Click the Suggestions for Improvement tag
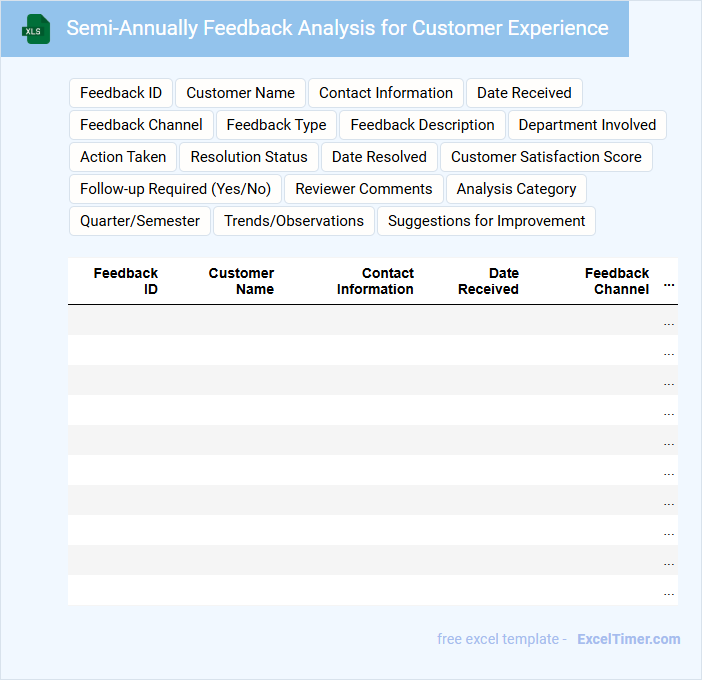The width and height of the screenshot is (702, 680). click(x=486, y=221)
